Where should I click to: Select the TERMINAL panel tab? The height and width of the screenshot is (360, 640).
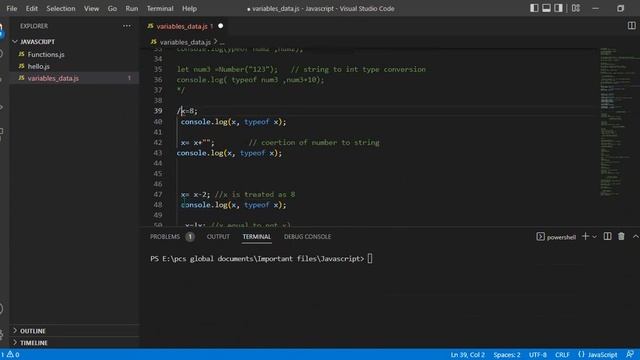pos(257,237)
